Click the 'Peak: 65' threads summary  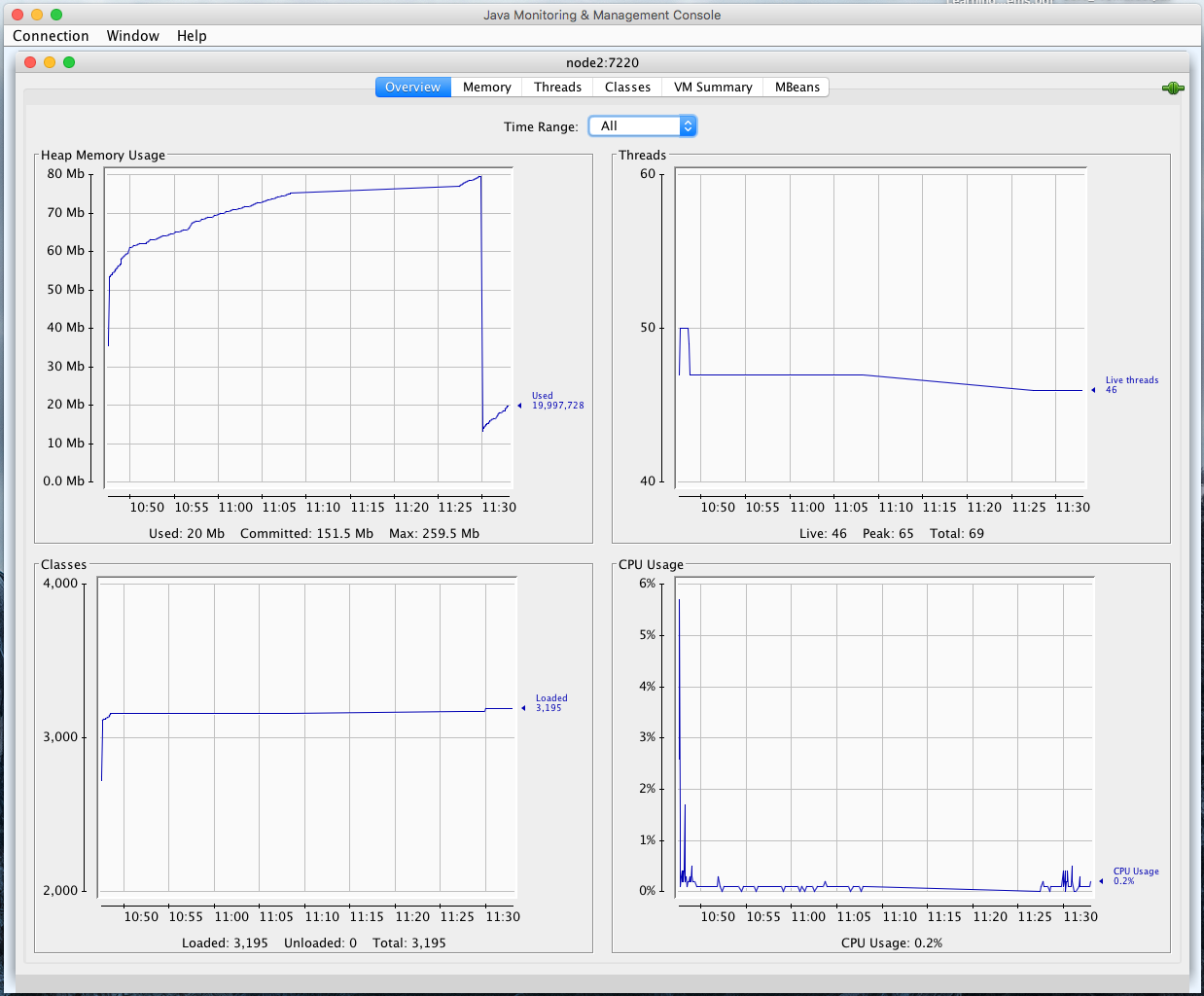888,534
